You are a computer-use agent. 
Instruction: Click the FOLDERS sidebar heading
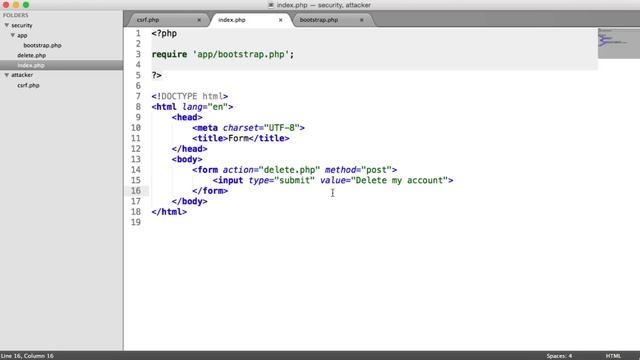click(x=16, y=15)
